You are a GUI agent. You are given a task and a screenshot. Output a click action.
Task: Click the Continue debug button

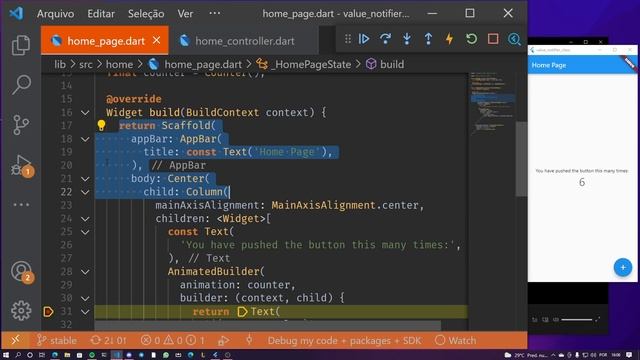point(364,39)
